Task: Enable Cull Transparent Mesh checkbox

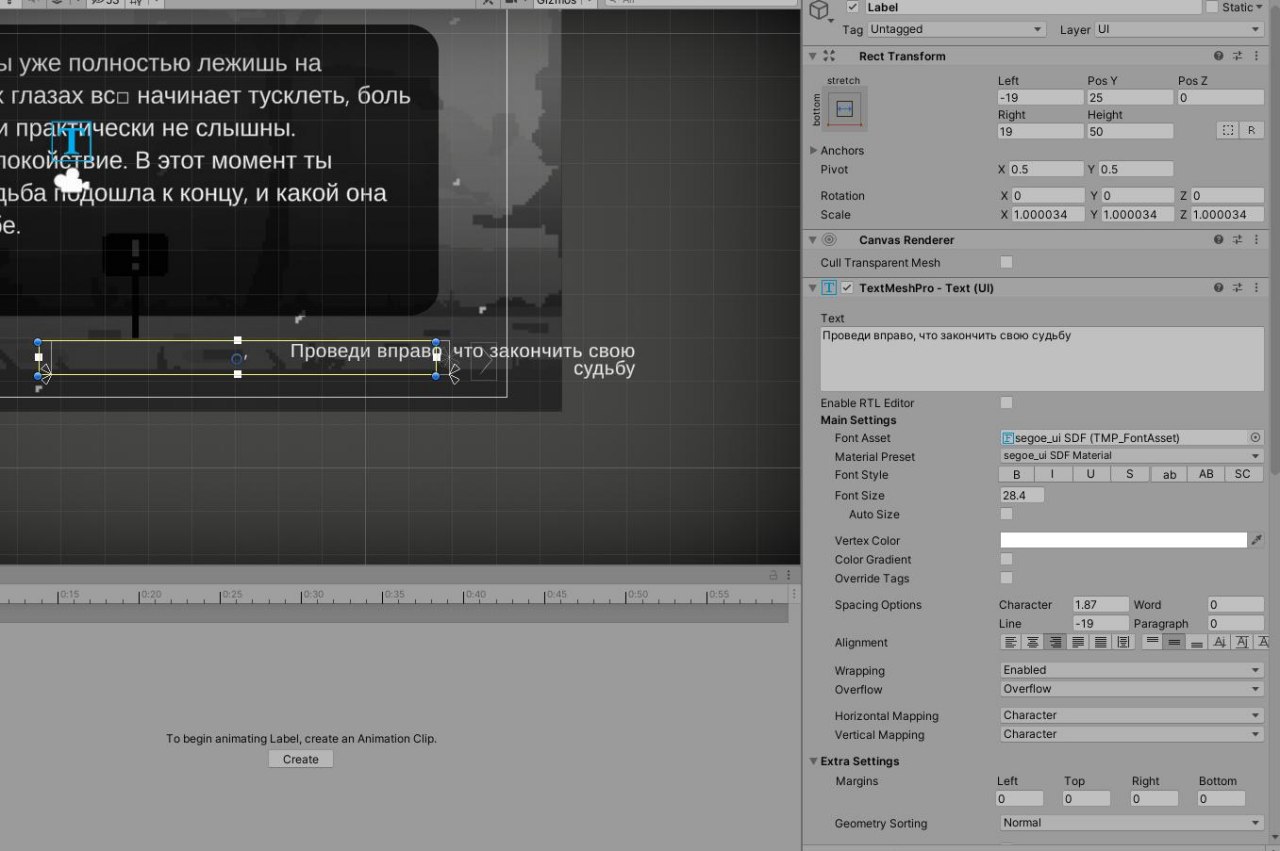Action: pyautogui.click(x=1006, y=262)
